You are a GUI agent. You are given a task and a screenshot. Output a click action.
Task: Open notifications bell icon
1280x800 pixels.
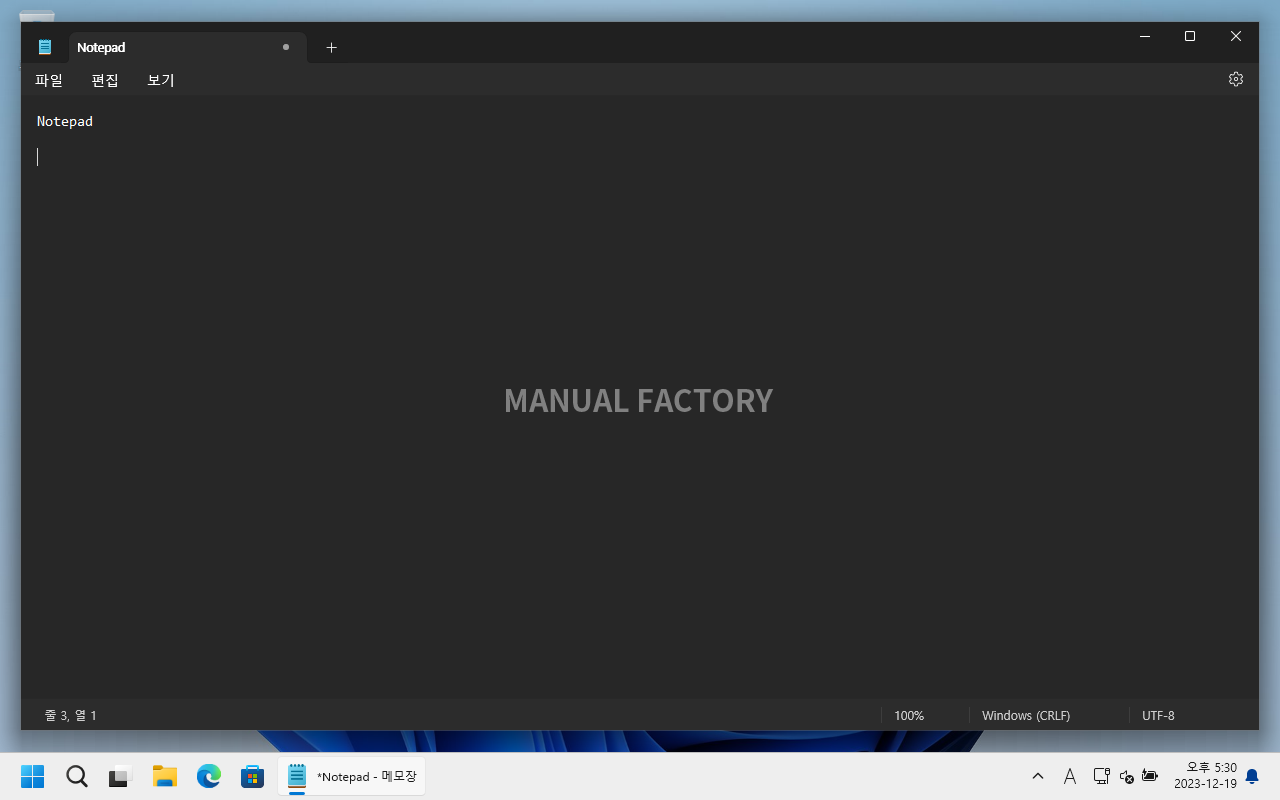tap(1252, 776)
